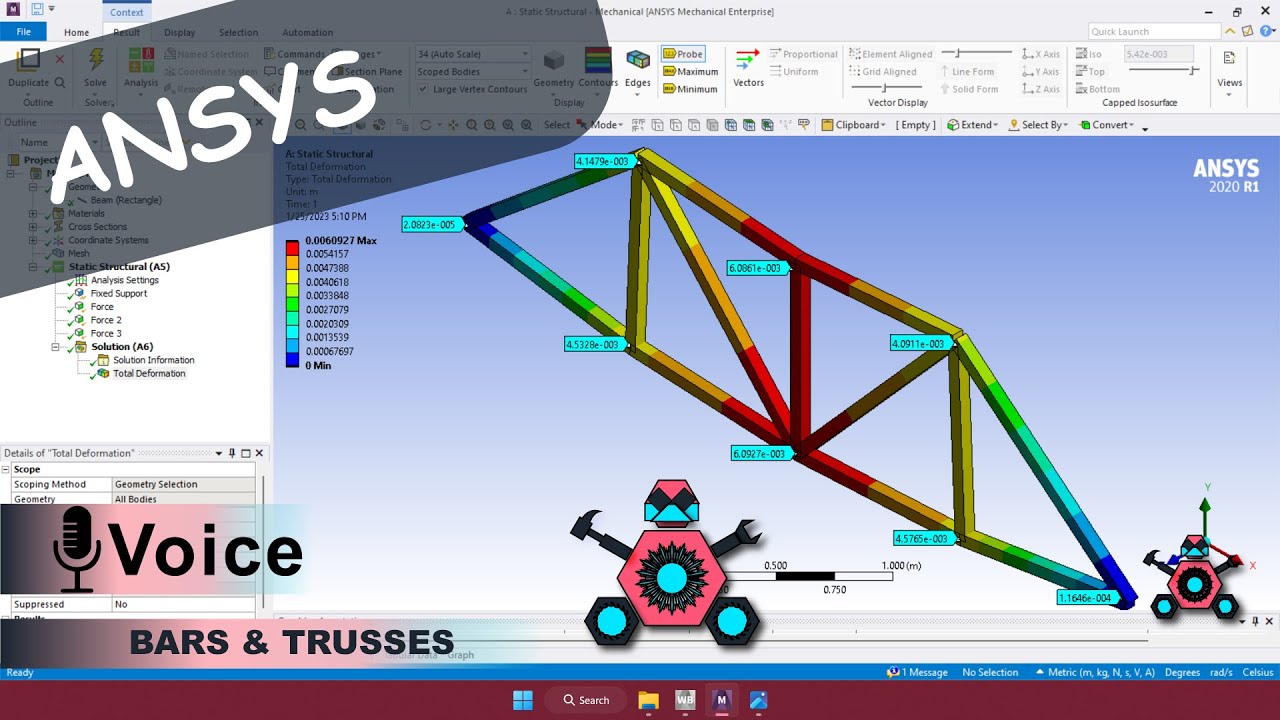Click the Probe result tool
Viewport: 1280px width, 720px height.
point(684,54)
